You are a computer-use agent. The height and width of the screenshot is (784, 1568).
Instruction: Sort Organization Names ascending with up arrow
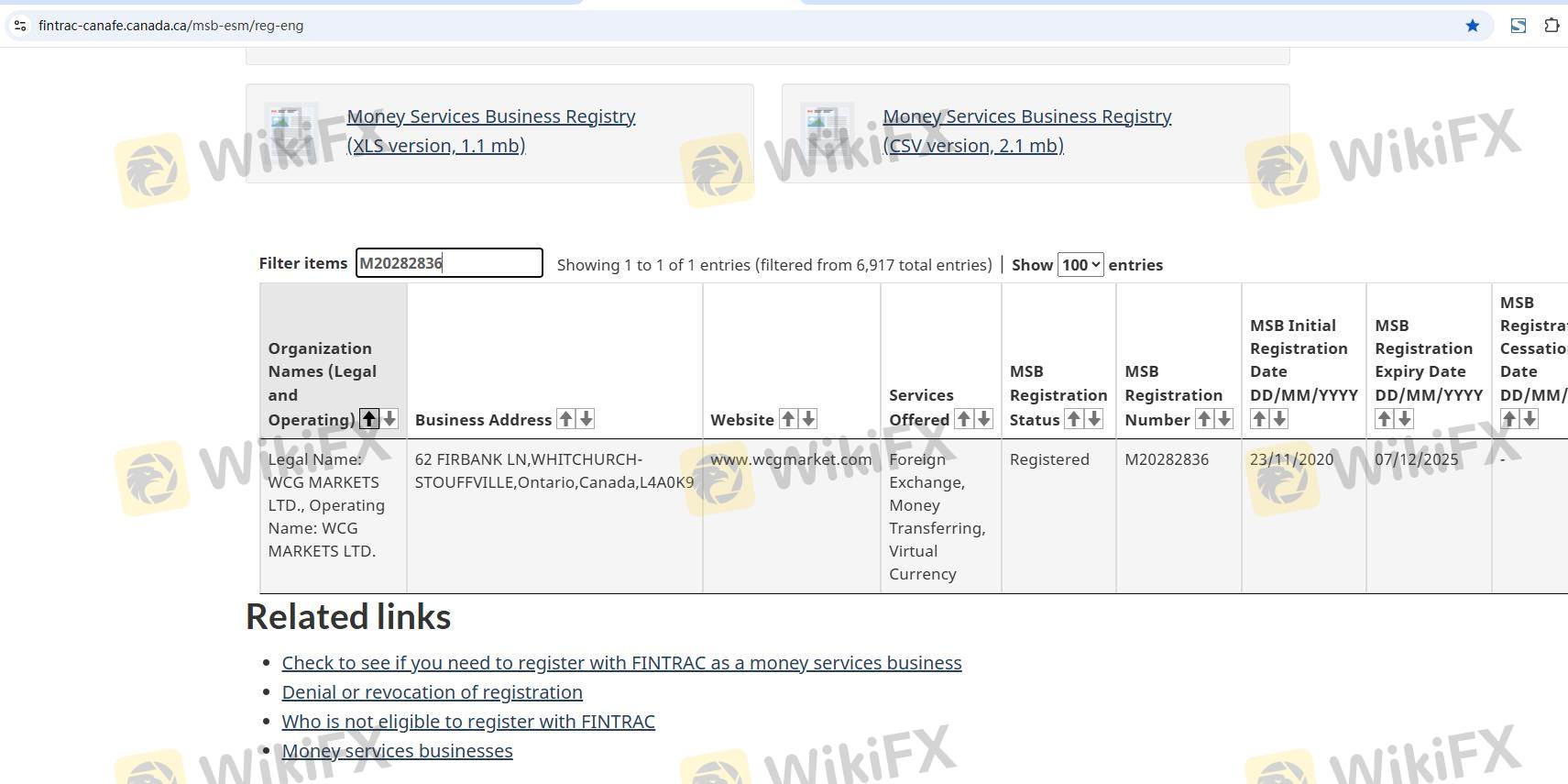click(369, 419)
